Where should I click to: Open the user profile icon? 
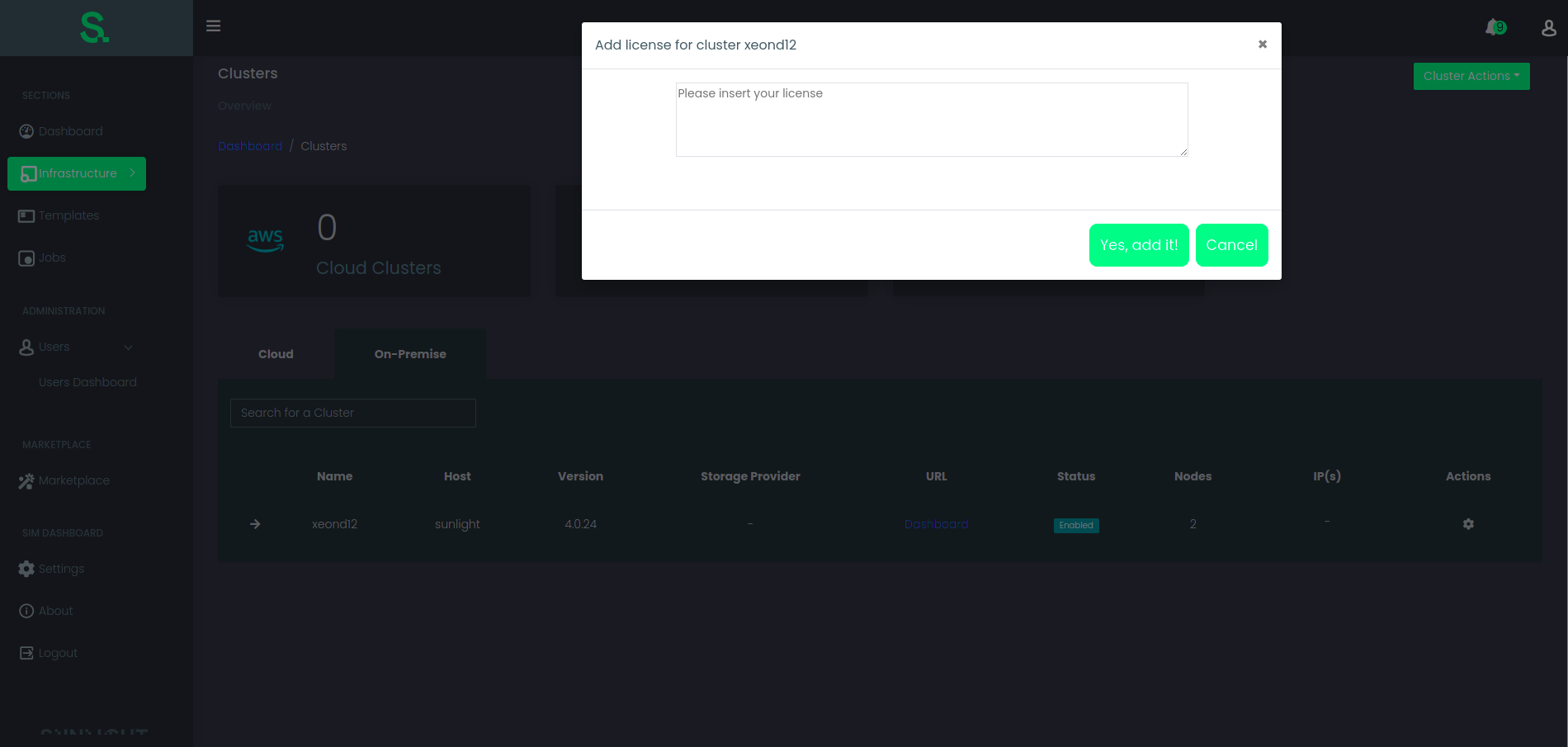1549,28
